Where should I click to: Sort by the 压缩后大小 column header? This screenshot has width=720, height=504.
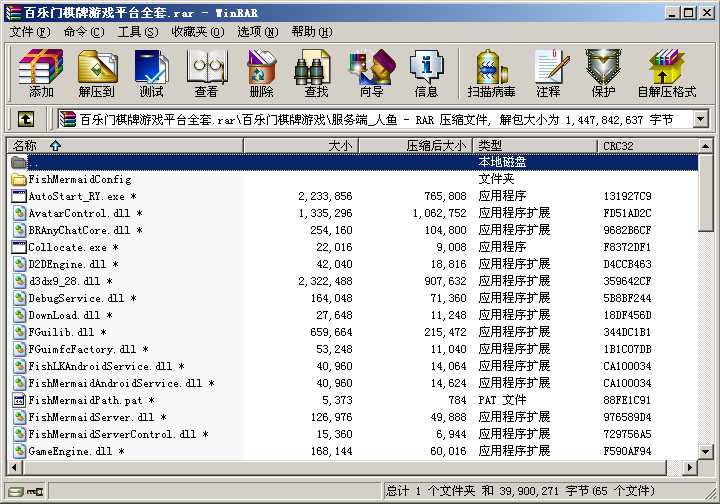pyautogui.click(x=415, y=146)
